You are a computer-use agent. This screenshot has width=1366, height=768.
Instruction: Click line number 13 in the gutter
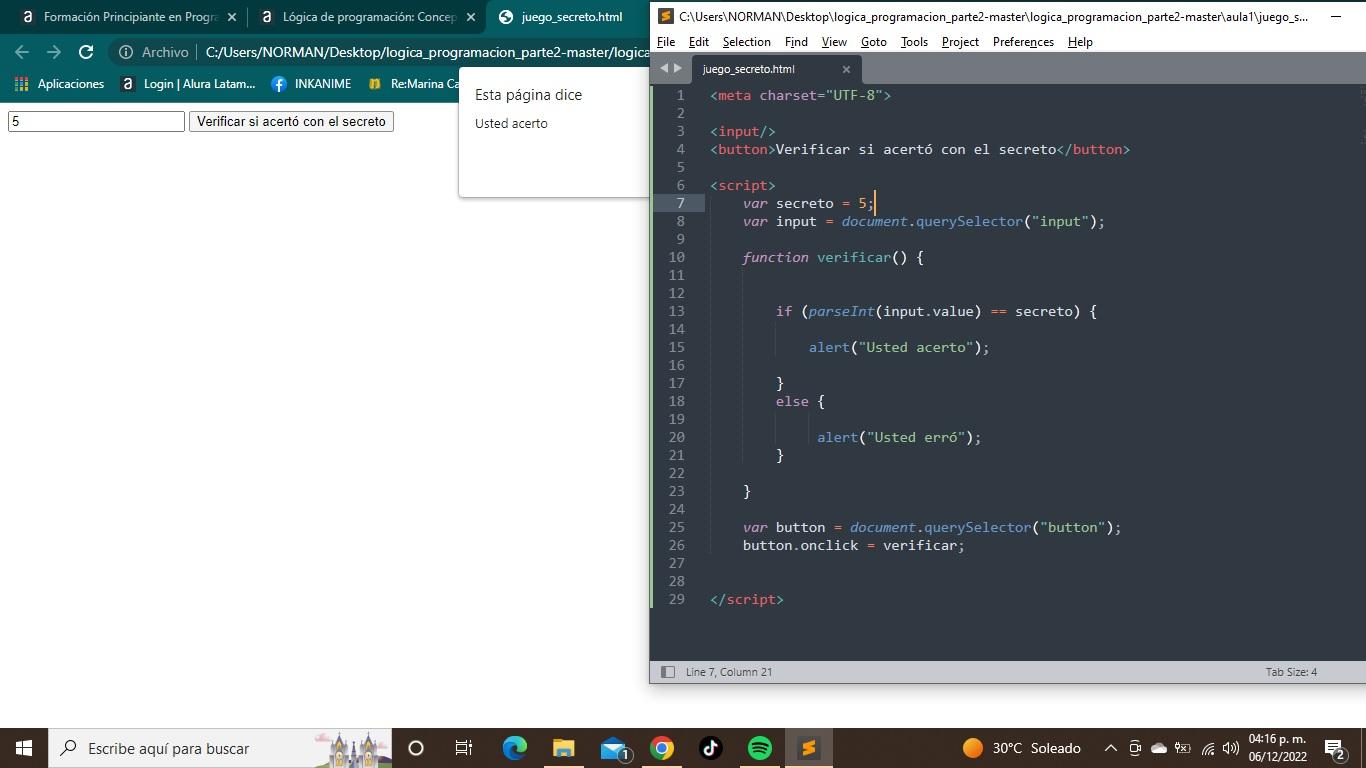click(x=677, y=311)
